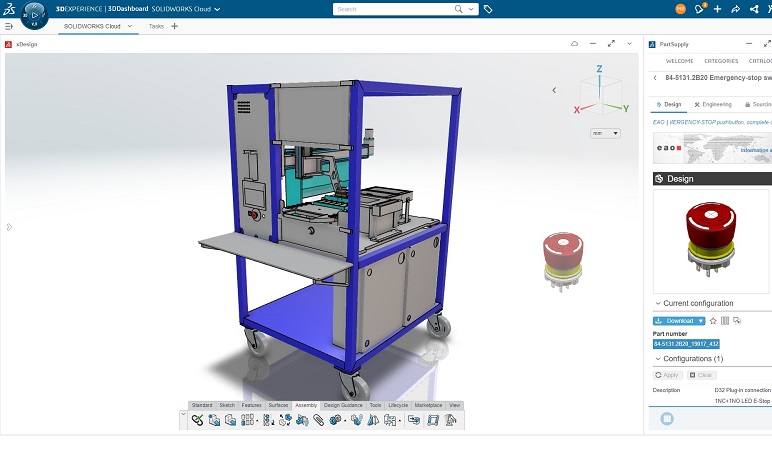Click the back arrow beside the part title

point(655,78)
